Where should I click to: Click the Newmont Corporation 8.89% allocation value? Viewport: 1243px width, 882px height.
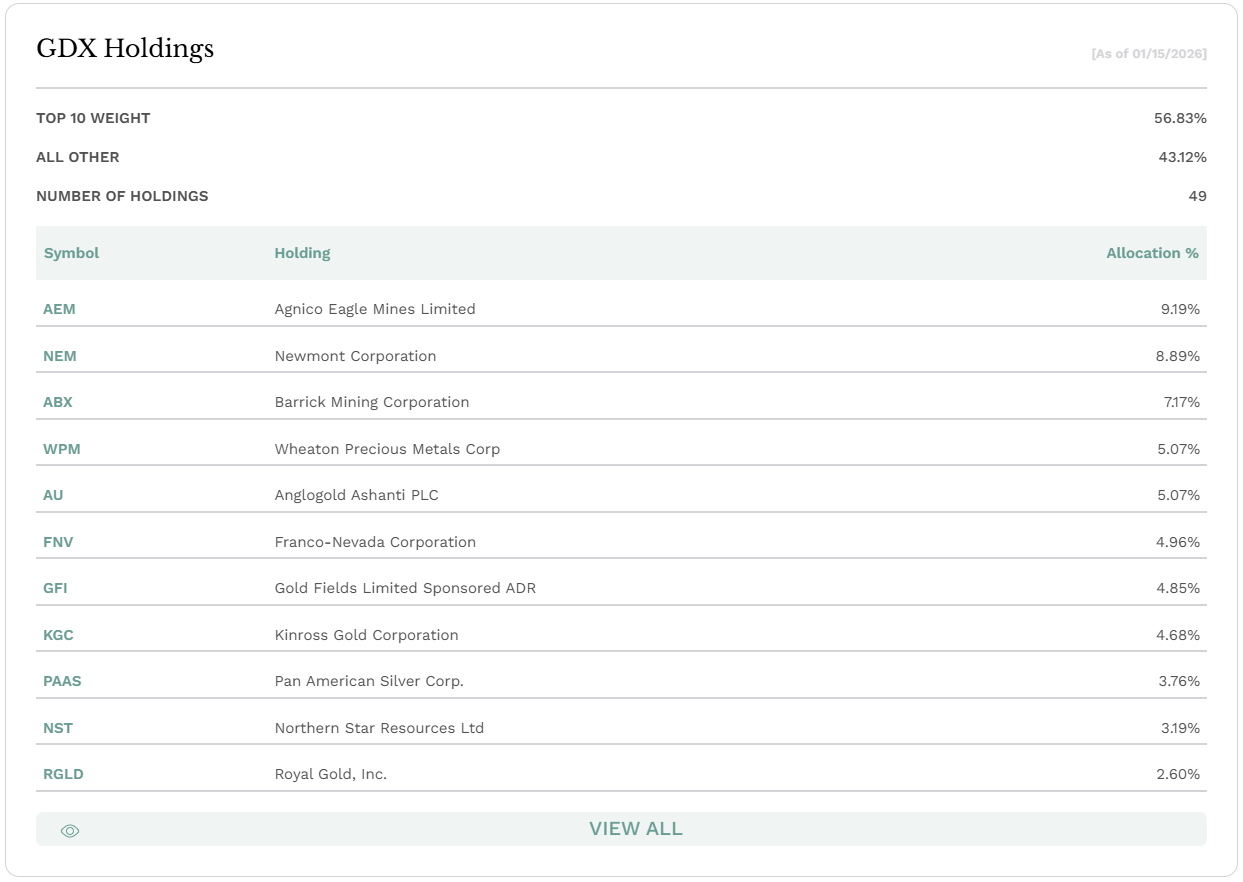(1178, 356)
